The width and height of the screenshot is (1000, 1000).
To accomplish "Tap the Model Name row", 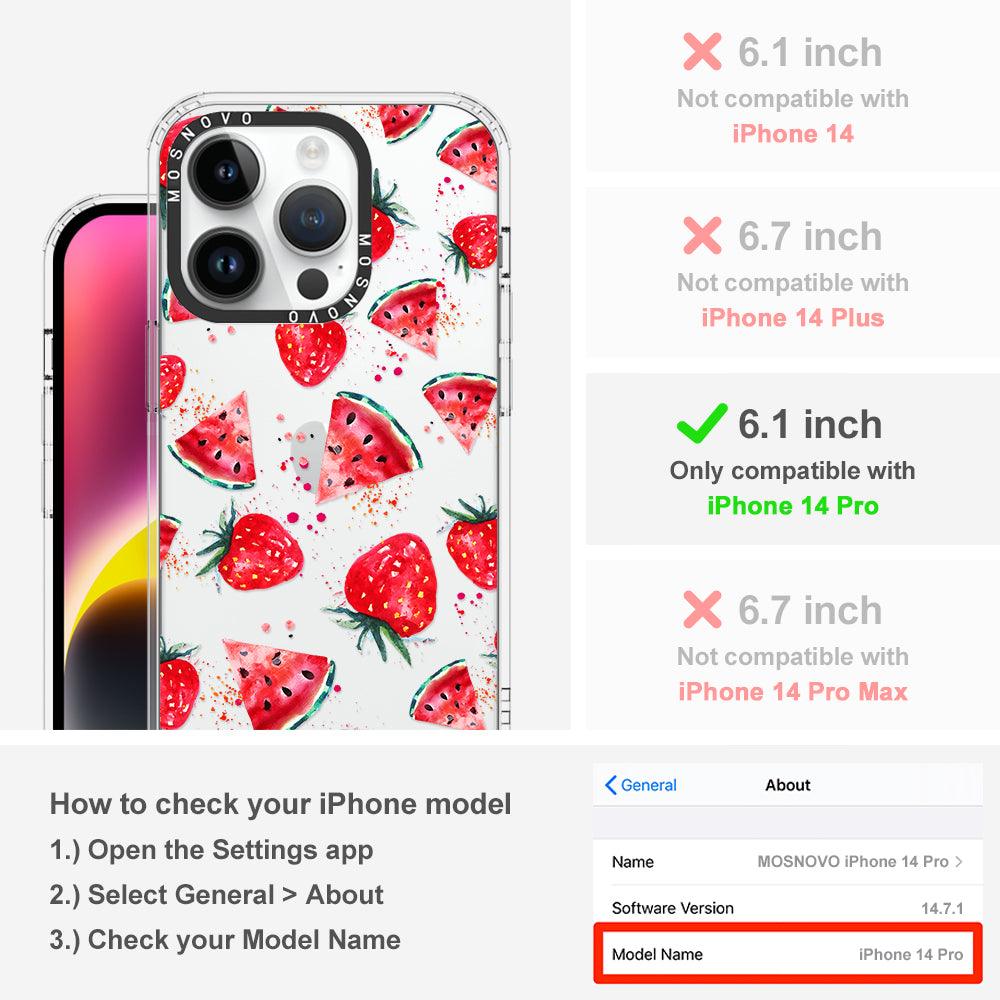I will 788,954.
